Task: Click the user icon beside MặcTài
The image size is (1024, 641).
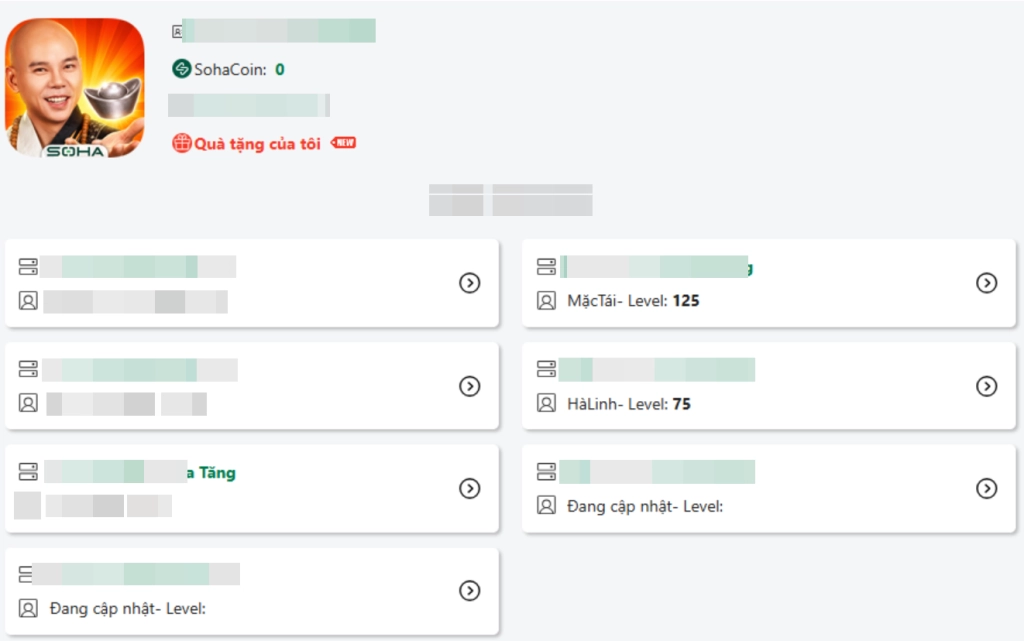Action: point(546,300)
